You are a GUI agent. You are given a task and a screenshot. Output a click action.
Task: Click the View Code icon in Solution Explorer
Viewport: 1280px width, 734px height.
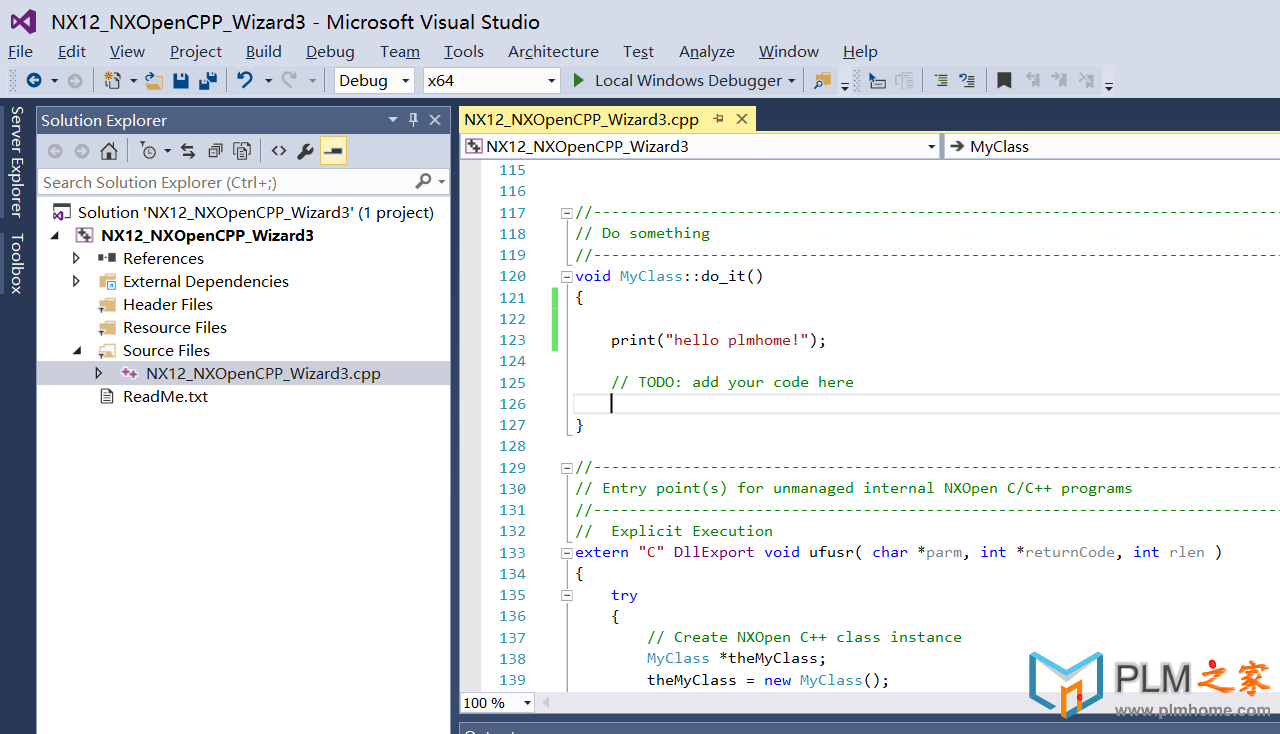[279, 151]
